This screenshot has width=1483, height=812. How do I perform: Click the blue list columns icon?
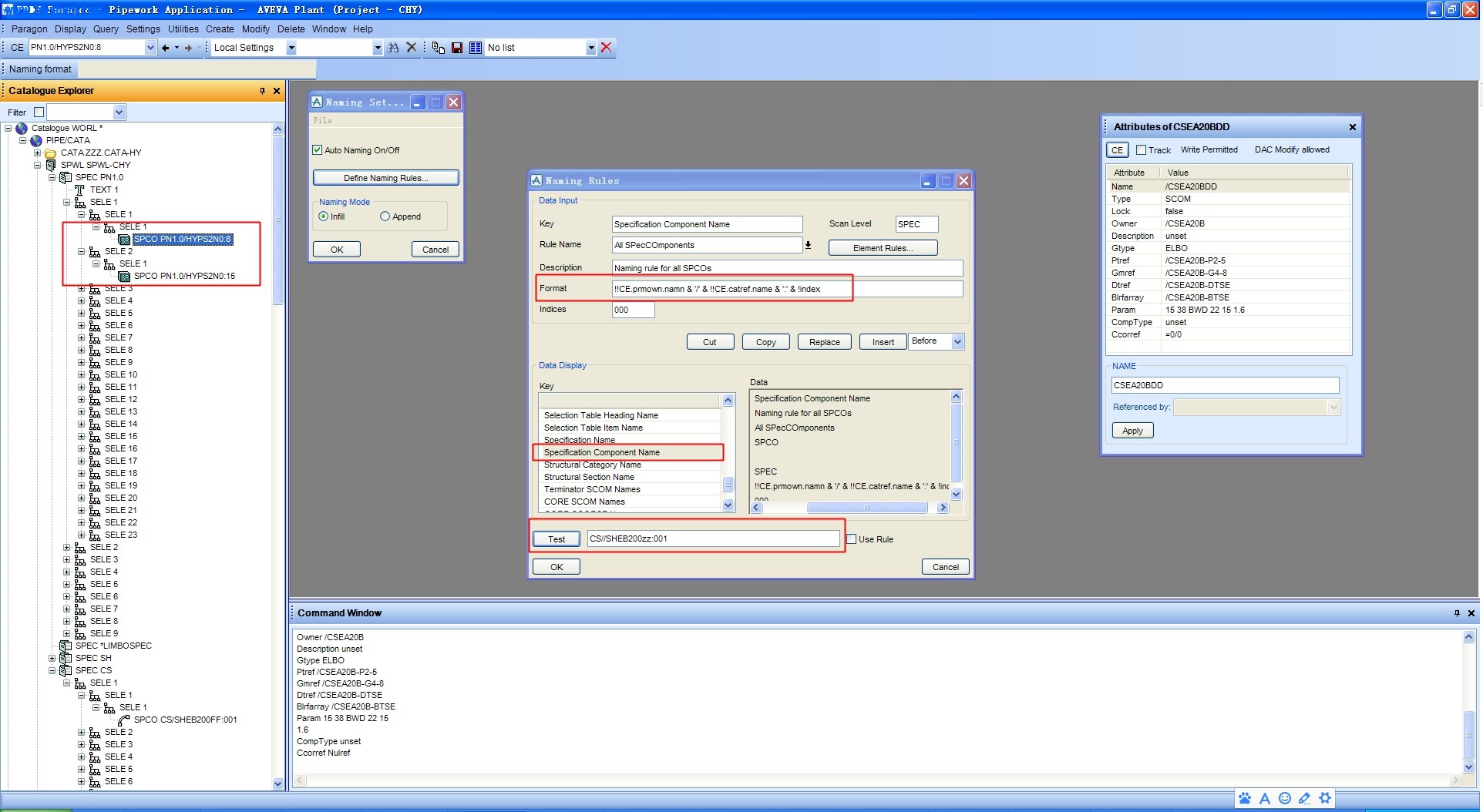pyautogui.click(x=476, y=48)
